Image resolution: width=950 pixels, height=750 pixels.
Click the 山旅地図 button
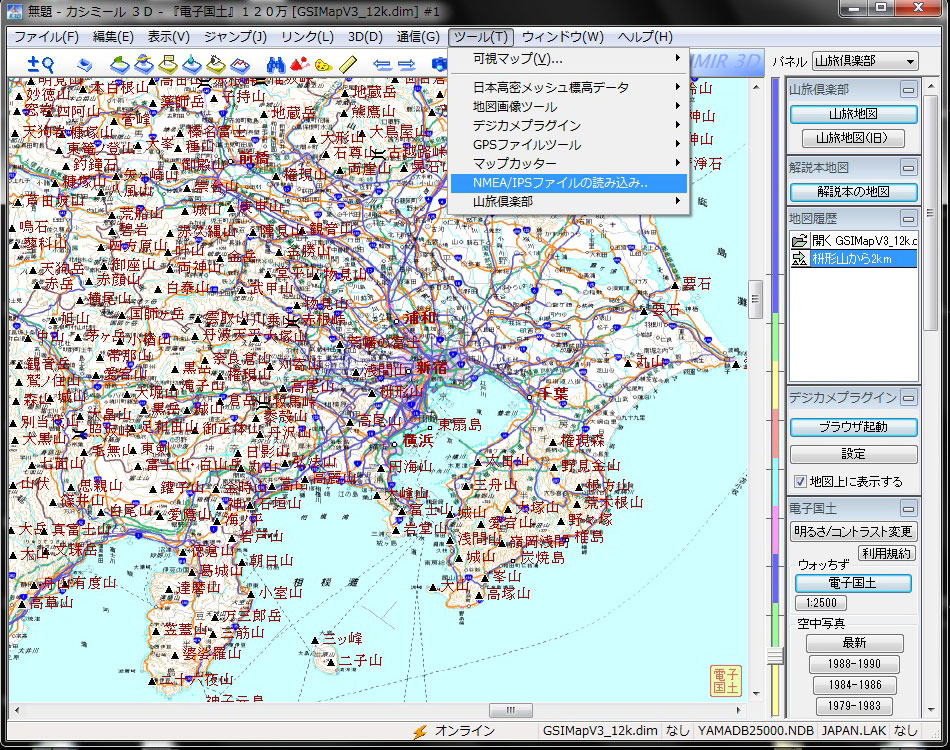tap(853, 114)
